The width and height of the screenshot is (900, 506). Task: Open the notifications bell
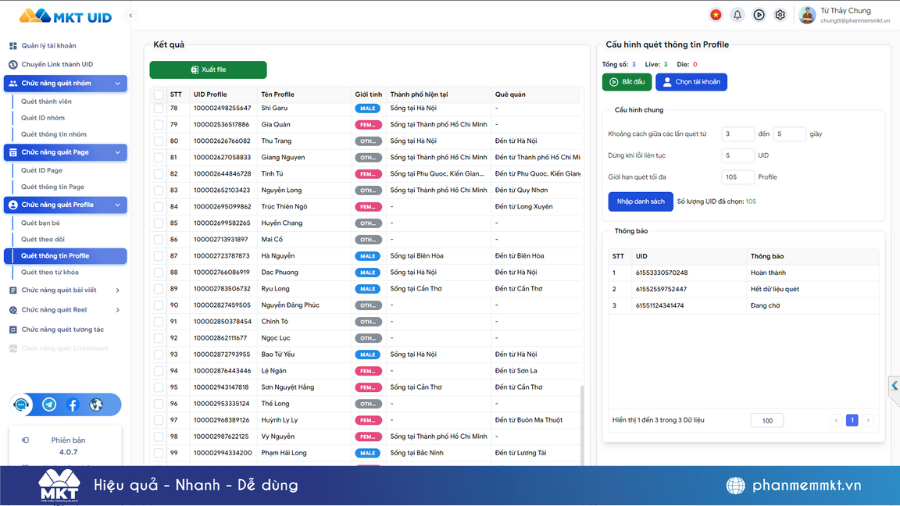point(737,15)
